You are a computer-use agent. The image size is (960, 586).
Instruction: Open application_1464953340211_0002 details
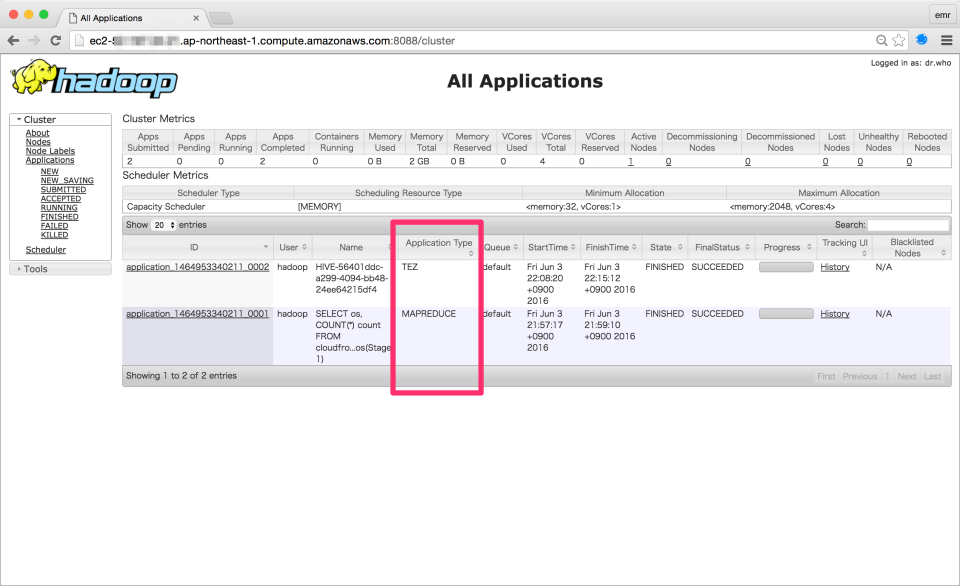pyautogui.click(x=197, y=267)
